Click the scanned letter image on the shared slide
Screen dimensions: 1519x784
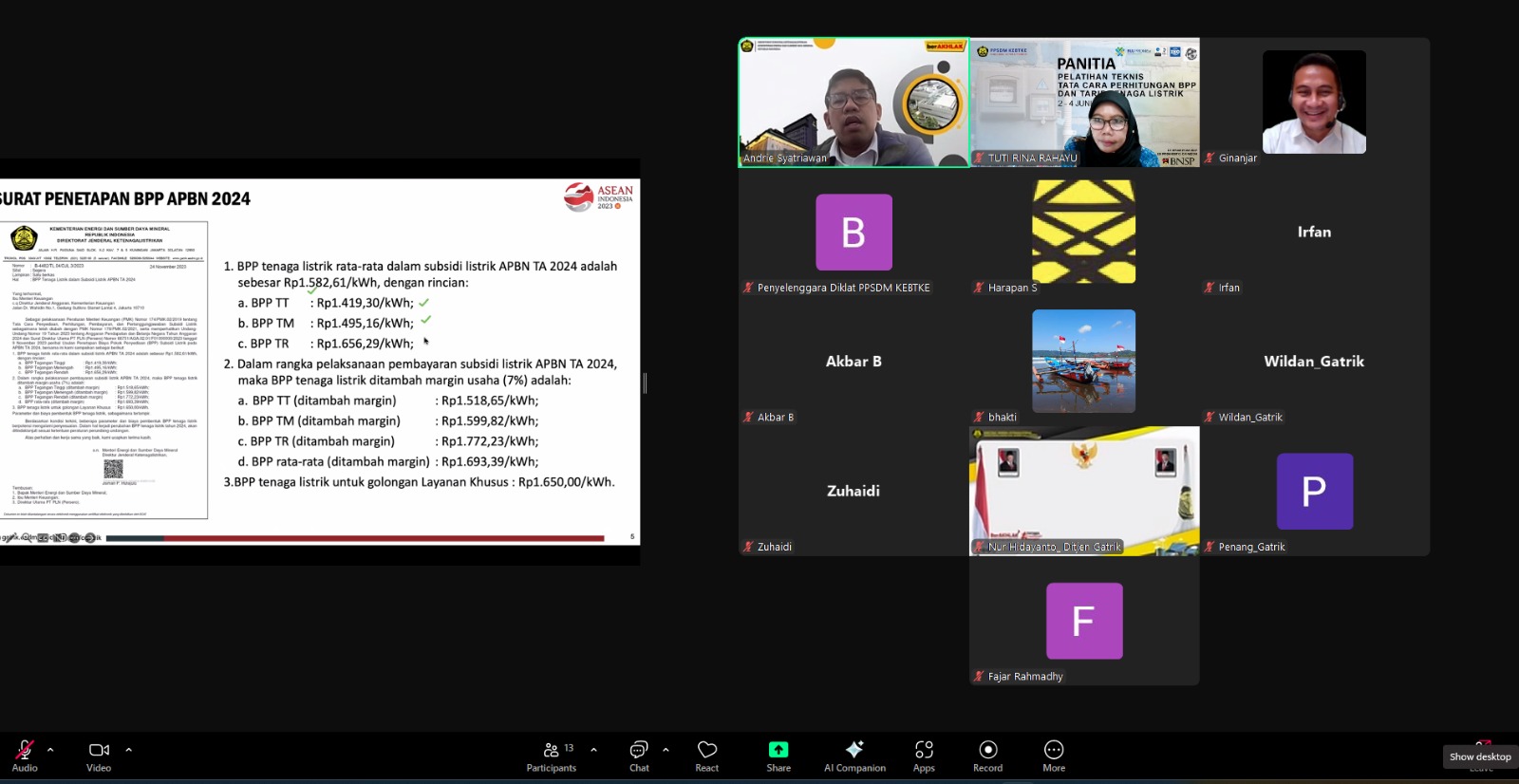103,370
